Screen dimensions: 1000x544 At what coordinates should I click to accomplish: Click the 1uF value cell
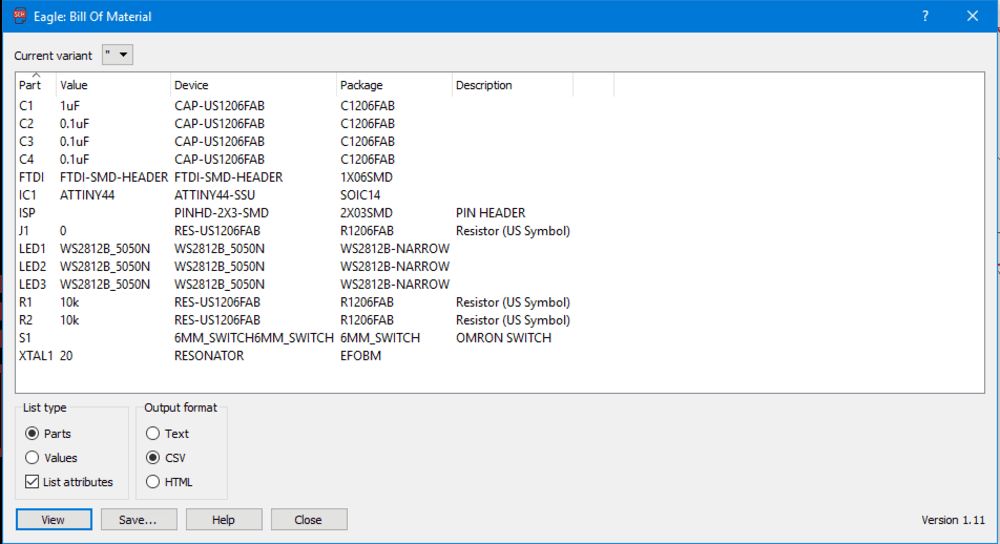pos(70,106)
